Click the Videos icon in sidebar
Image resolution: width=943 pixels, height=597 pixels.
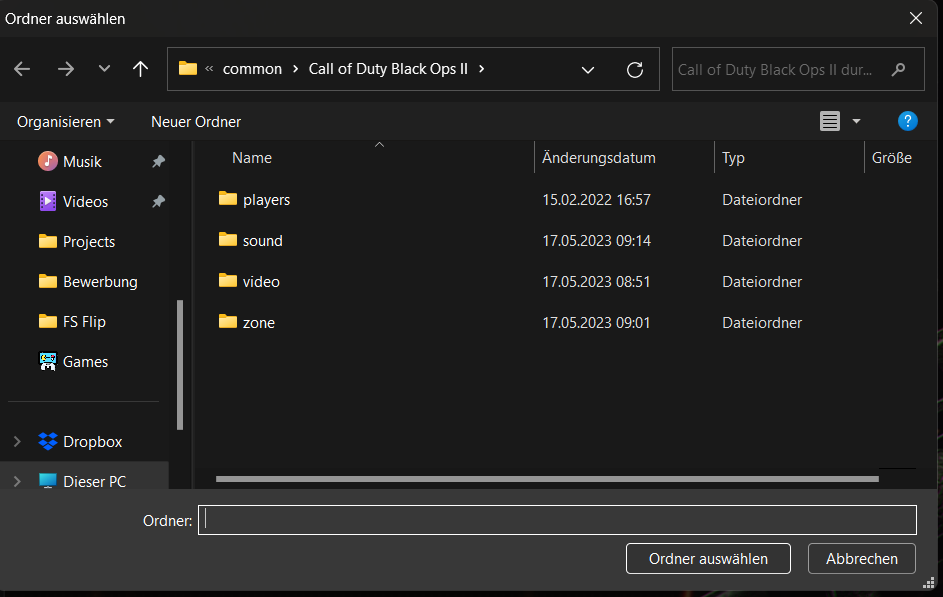[48, 201]
